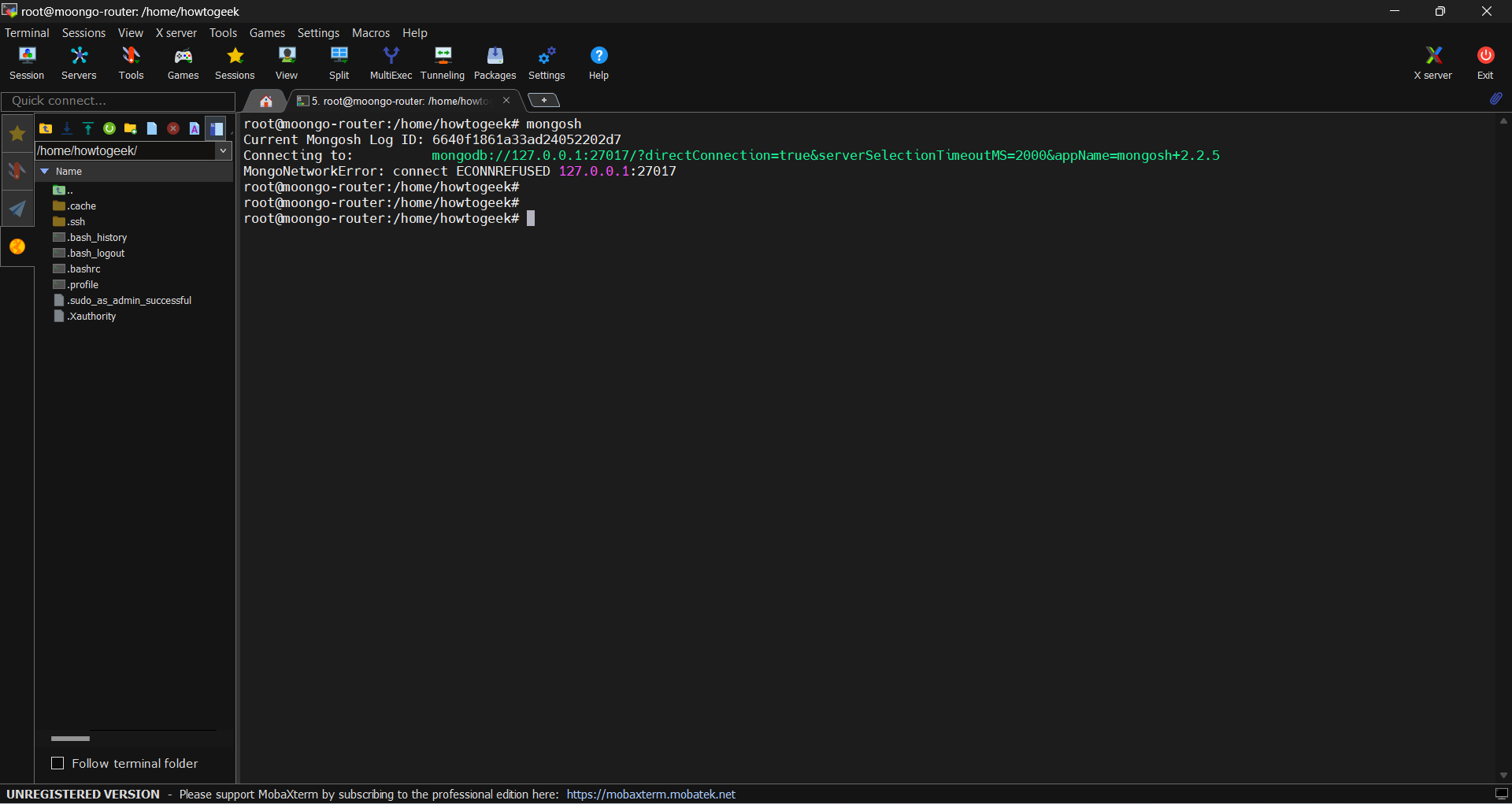Image resolution: width=1512 pixels, height=804 pixels.
Task: Click the Quick connect input field
Action: [118, 101]
